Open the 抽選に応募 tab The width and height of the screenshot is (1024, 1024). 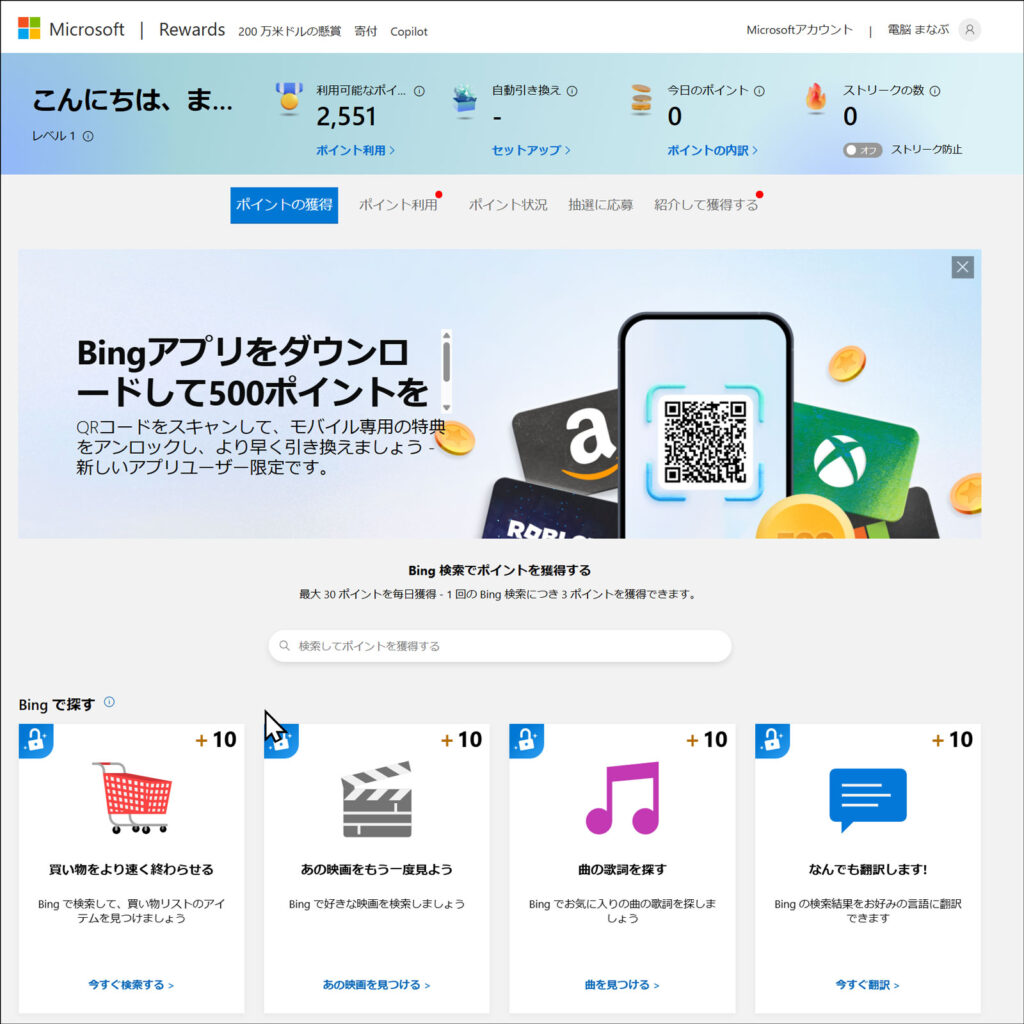click(x=601, y=205)
